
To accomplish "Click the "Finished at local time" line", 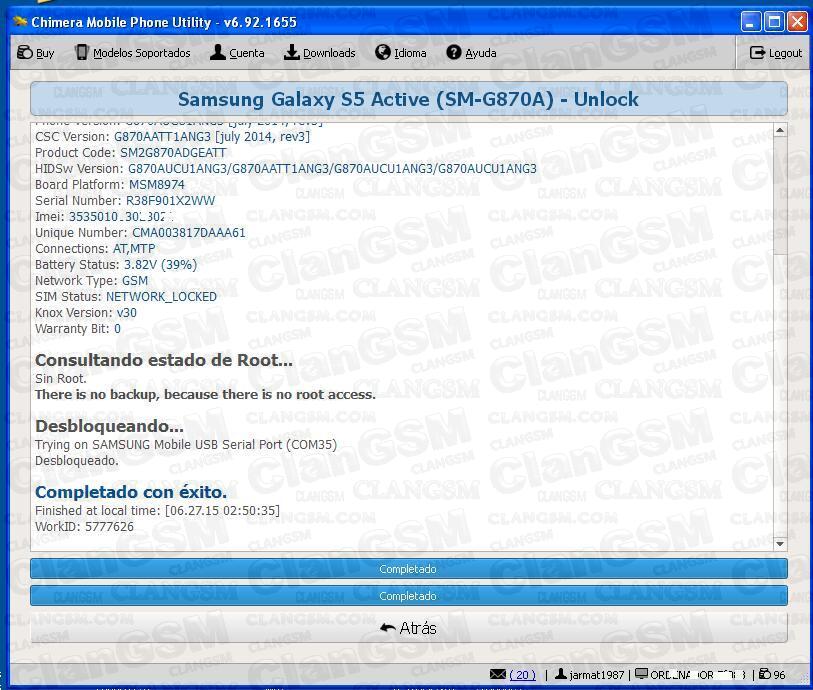I will (158, 511).
